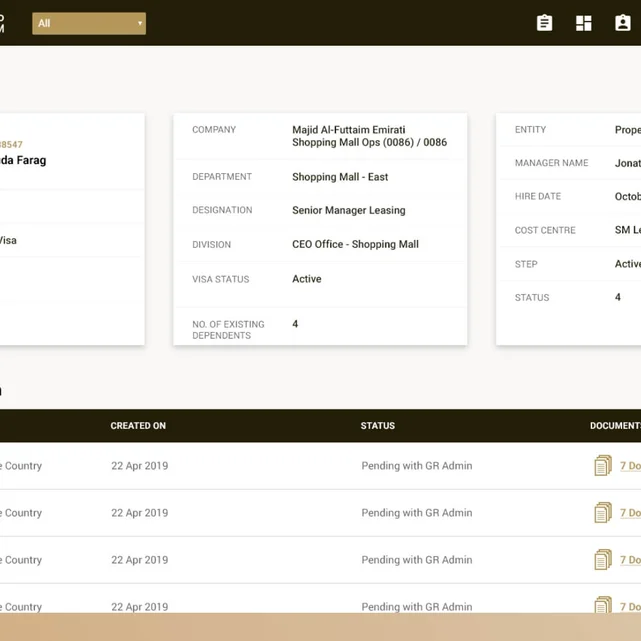641x641 pixels.
Task: Click the HIRE DATE field label
Action: tap(538, 196)
